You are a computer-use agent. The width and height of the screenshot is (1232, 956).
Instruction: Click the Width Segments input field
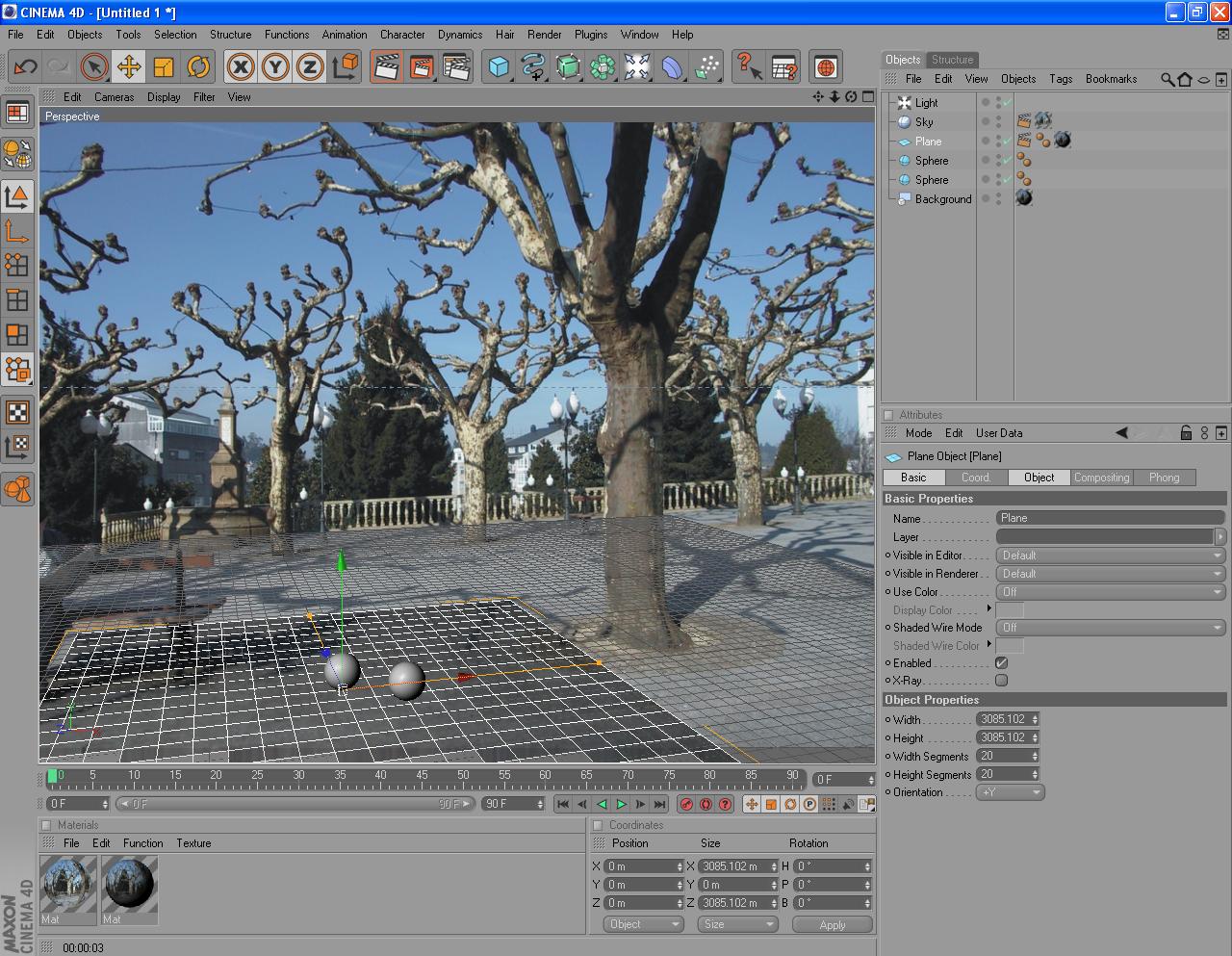click(1002, 756)
